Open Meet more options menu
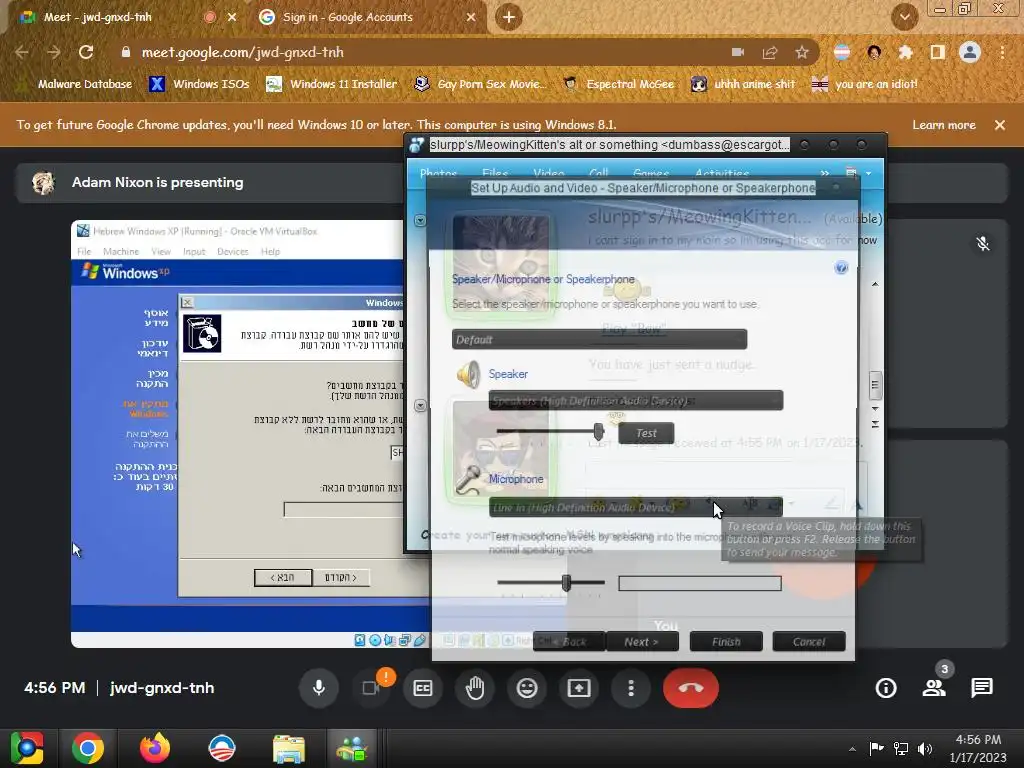 [x=631, y=688]
